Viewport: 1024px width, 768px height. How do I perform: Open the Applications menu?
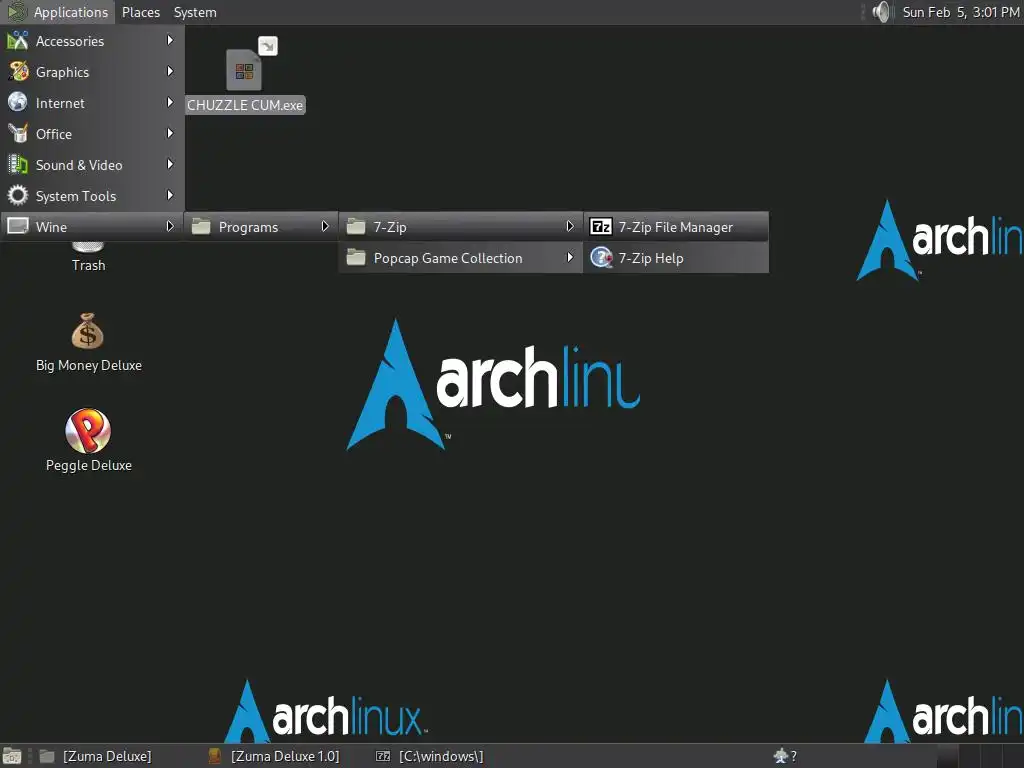click(x=57, y=12)
